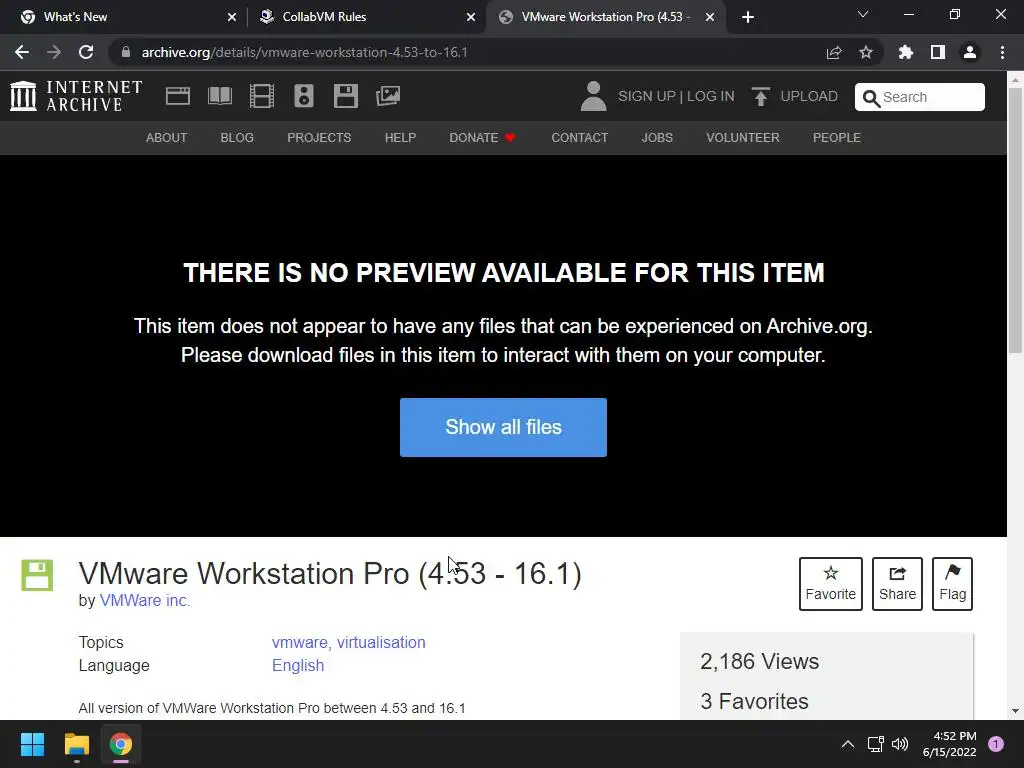Screen dimensions: 1024x768
Task: Open the Windows Start button
Action: [x=32, y=744]
